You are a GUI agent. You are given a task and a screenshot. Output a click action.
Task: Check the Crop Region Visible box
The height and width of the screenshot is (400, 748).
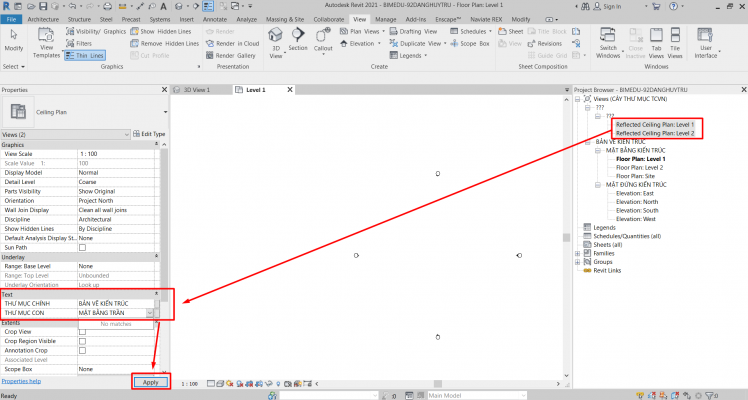[82, 341]
